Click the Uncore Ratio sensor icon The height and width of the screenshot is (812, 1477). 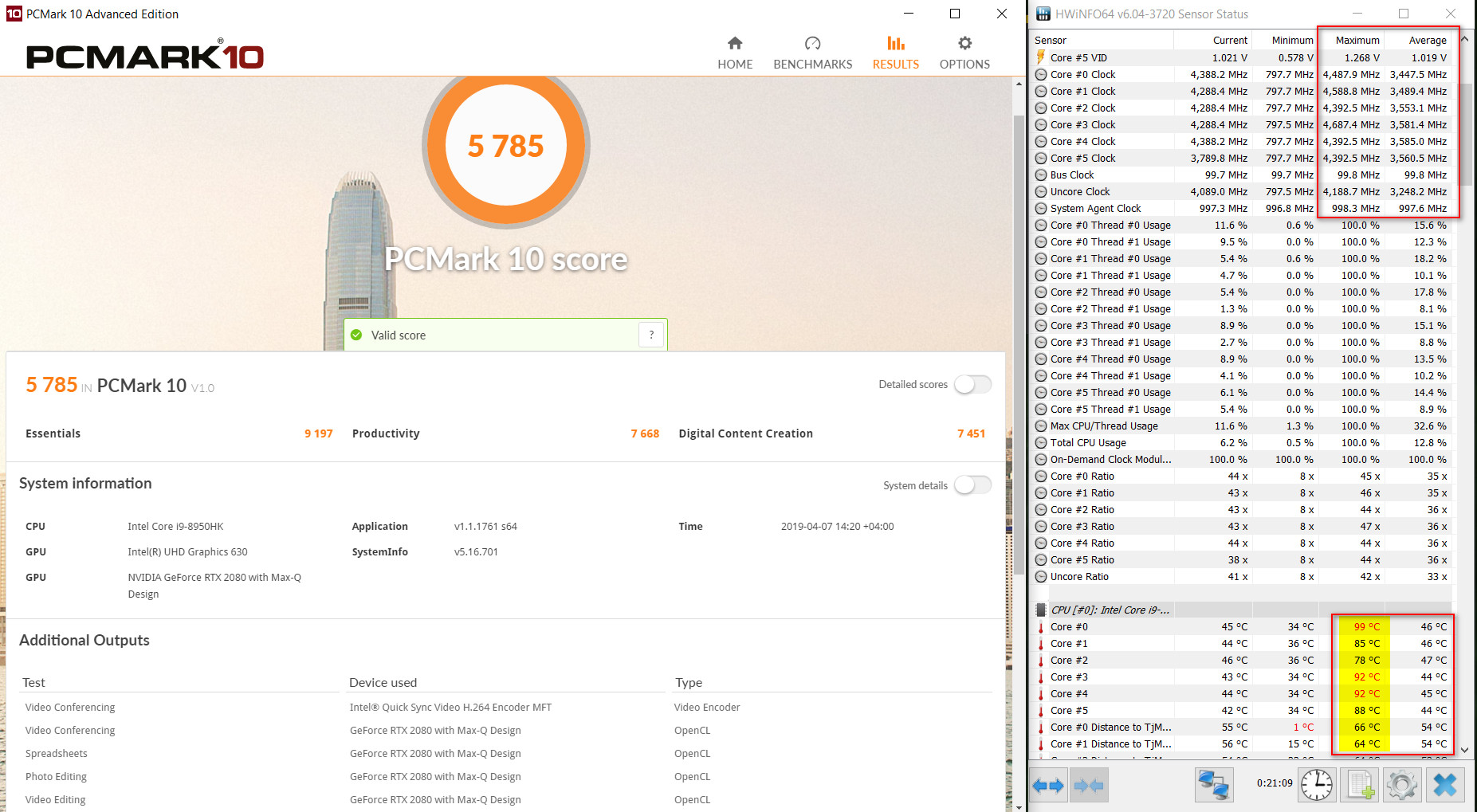(1041, 576)
